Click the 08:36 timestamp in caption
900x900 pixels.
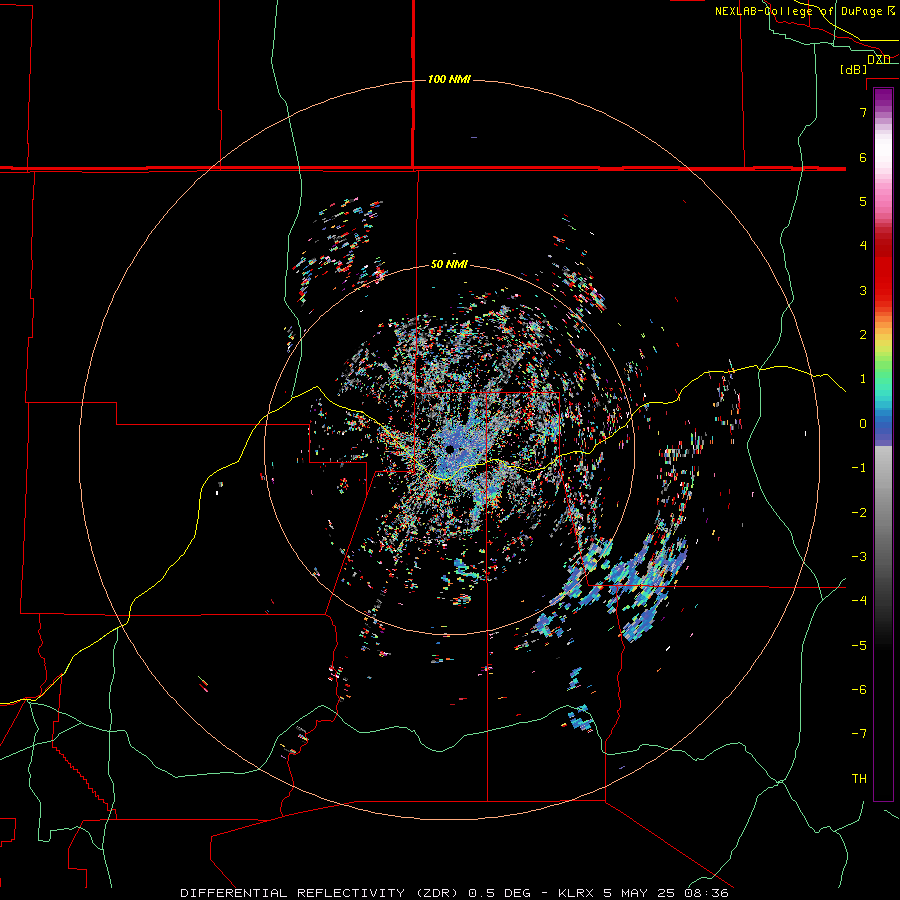[x=706, y=893]
